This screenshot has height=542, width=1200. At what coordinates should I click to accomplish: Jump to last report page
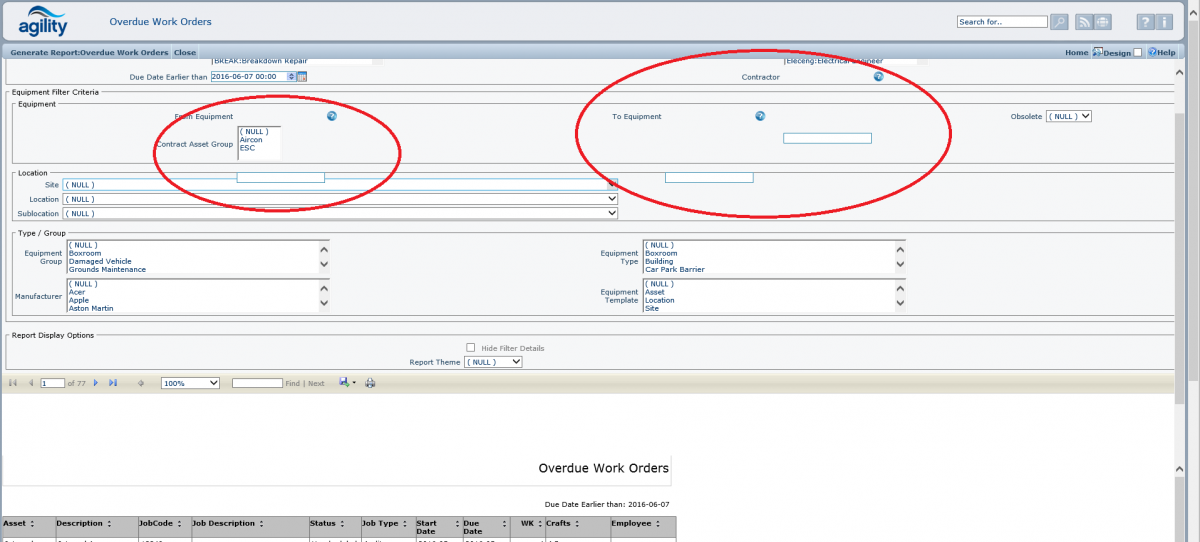pyautogui.click(x=113, y=383)
